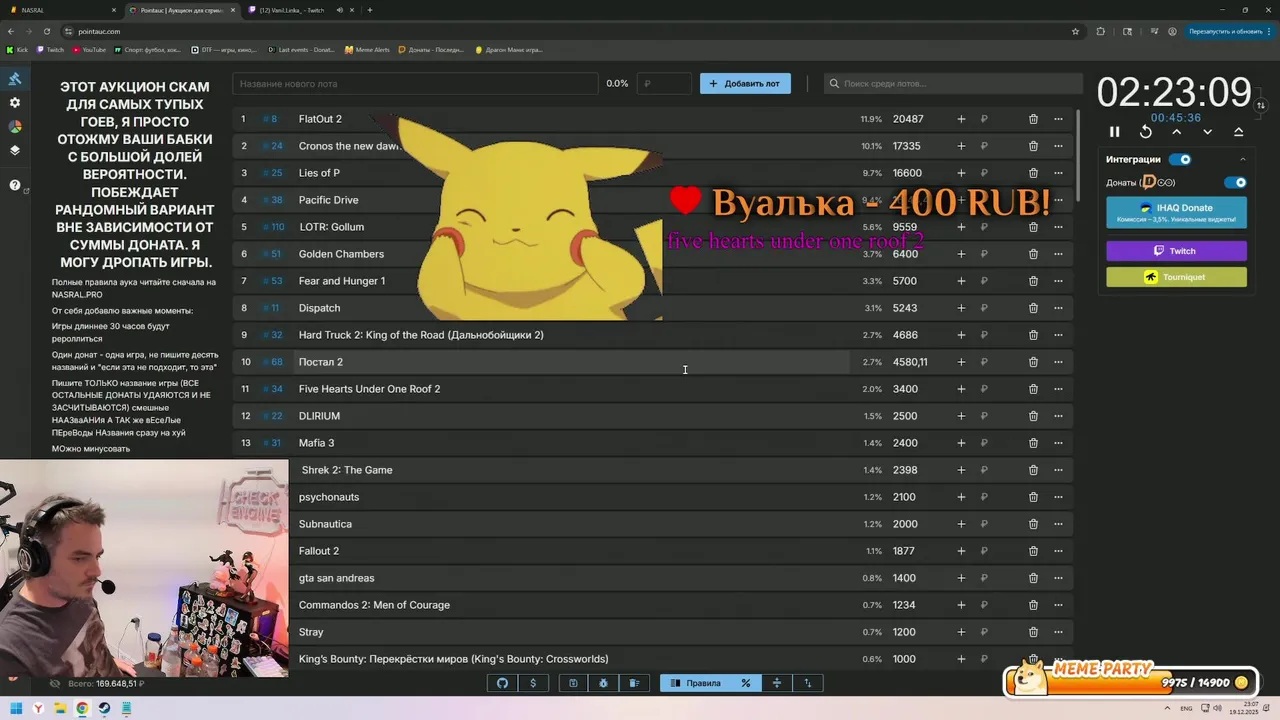The width and height of the screenshot is (1280, 720).
Task: Bookmark page with star icon
Action: [x=1076, y=31]
